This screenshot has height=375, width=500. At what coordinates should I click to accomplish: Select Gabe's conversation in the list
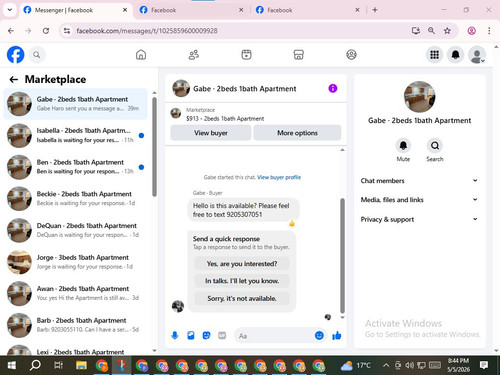coord(75,104)
